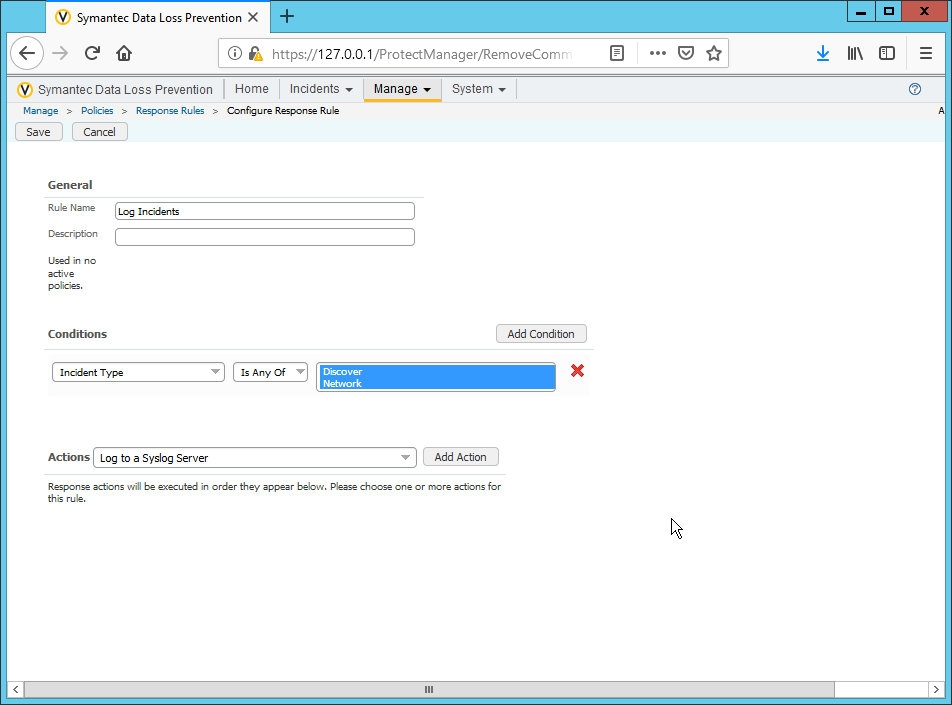
Task: Click the browser address bar URL
Action: 421,54
